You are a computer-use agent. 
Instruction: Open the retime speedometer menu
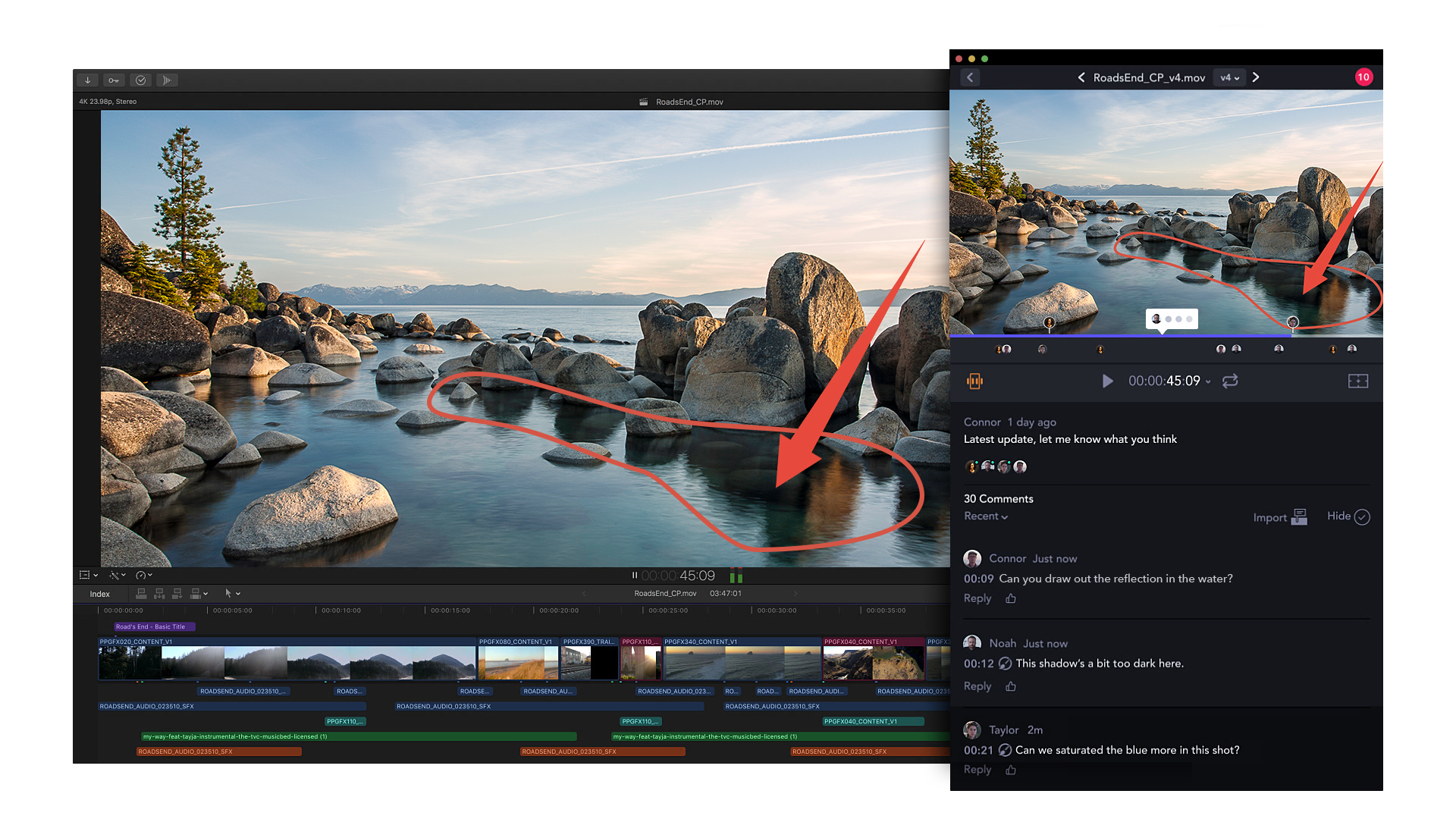click(x=143, y=576)
